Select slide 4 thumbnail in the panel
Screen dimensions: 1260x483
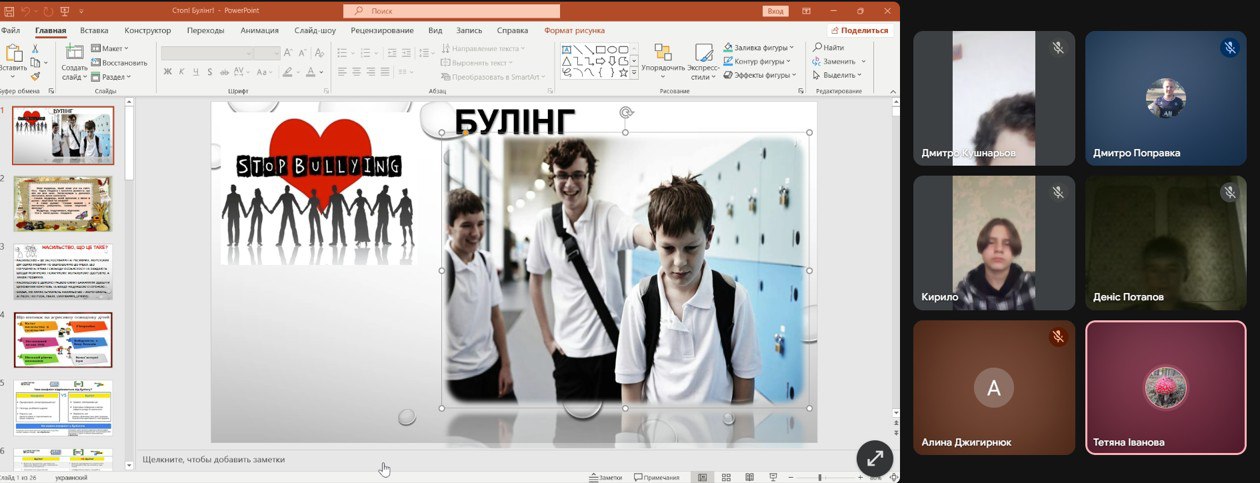click(63, 340)
